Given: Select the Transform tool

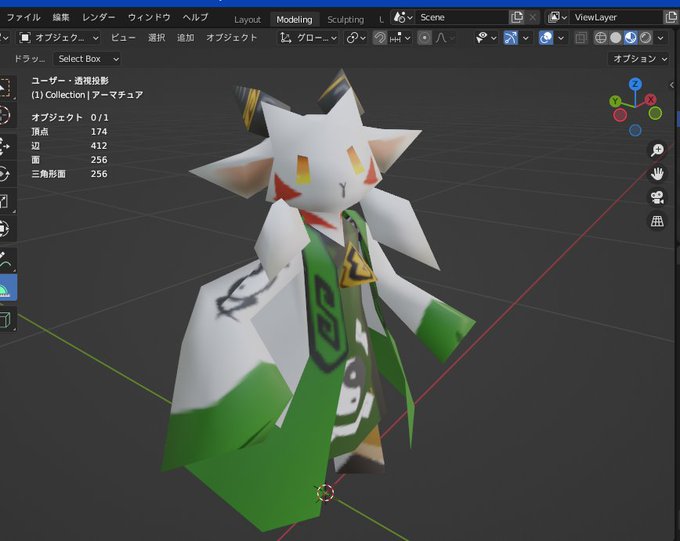Looking at the screenshot, I should [5, 229].
